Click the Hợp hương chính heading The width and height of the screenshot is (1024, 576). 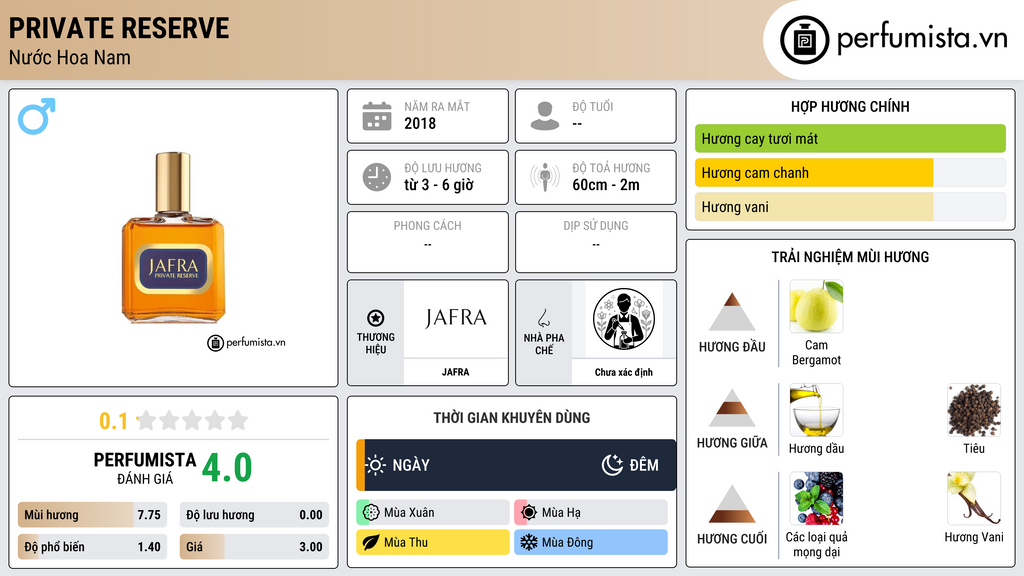(850, 106)
